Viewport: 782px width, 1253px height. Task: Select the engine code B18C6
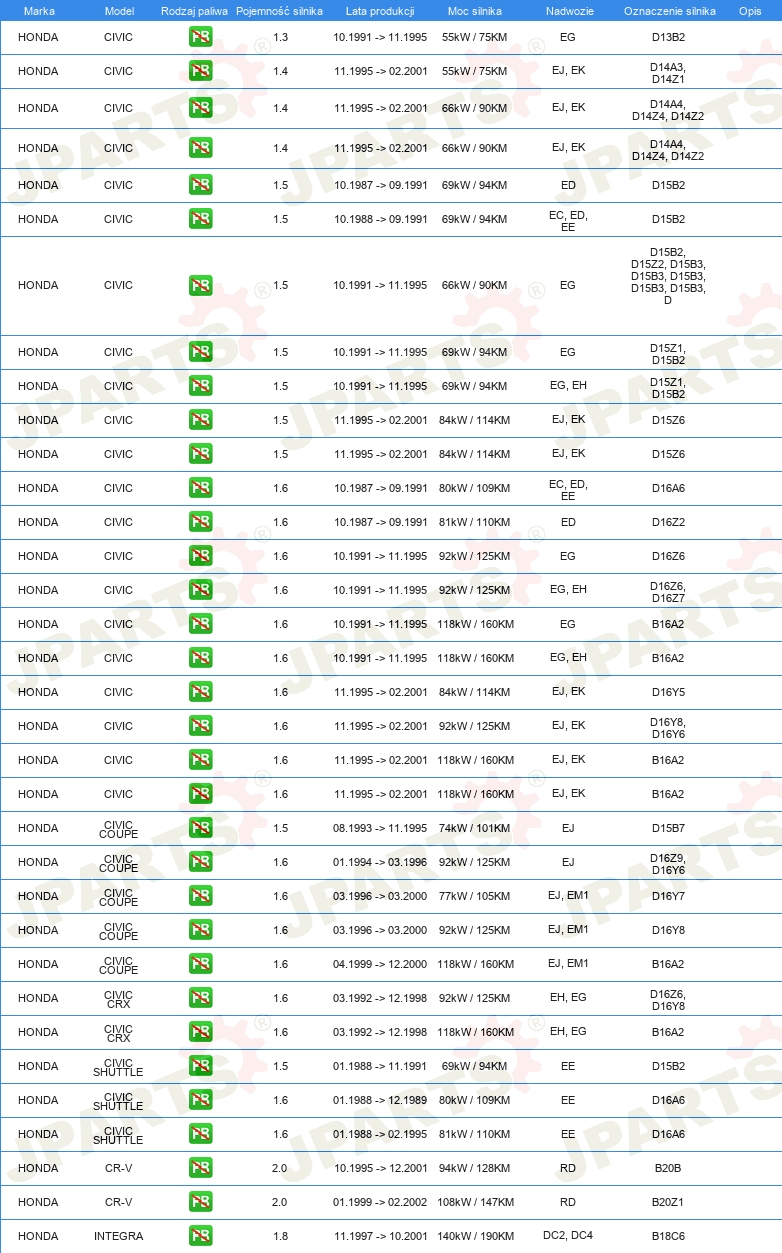tap(668, 1236)
